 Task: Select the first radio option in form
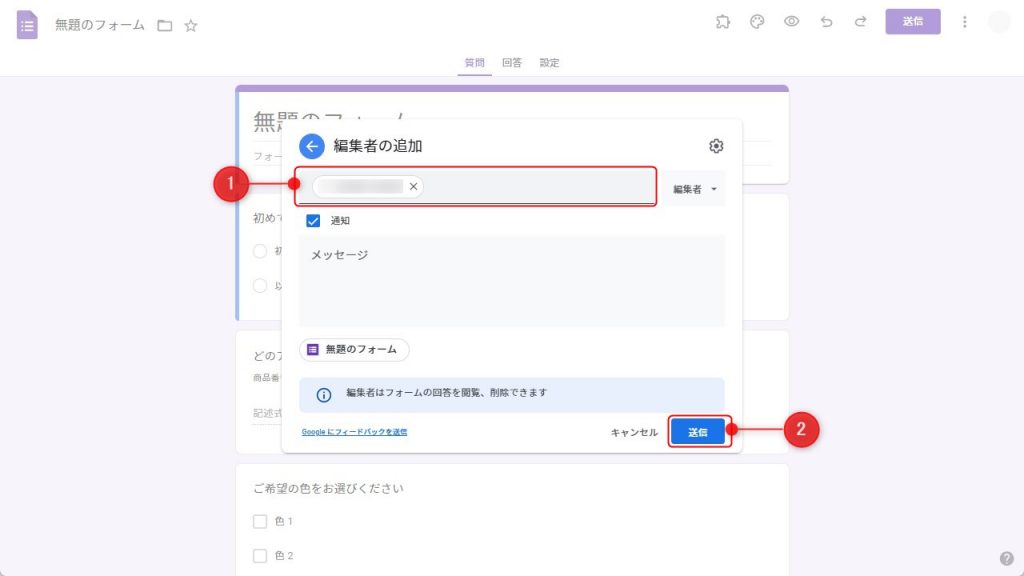[260, 251]
